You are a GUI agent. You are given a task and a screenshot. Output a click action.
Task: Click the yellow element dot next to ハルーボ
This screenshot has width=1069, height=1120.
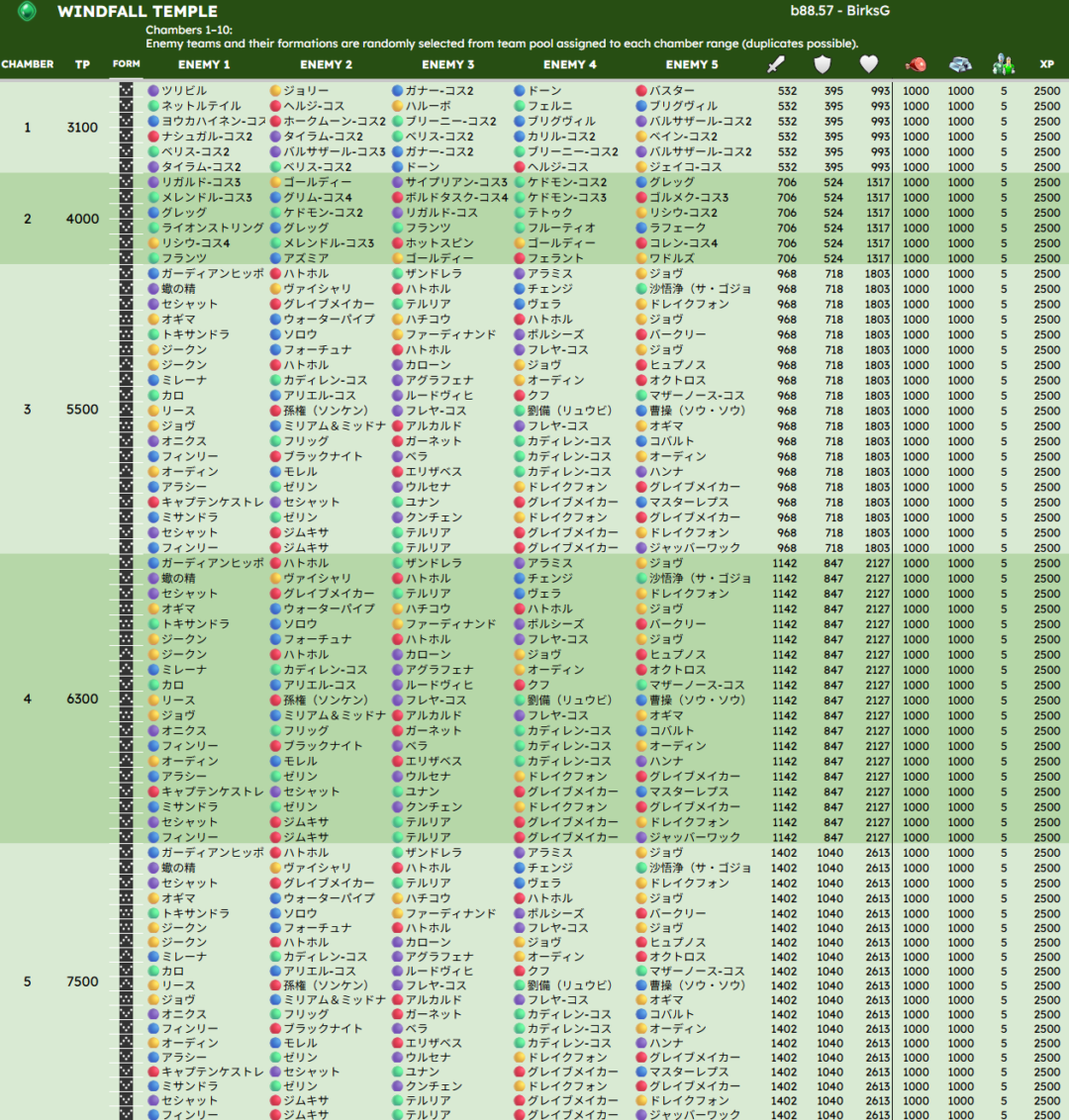tap(397, 106)
